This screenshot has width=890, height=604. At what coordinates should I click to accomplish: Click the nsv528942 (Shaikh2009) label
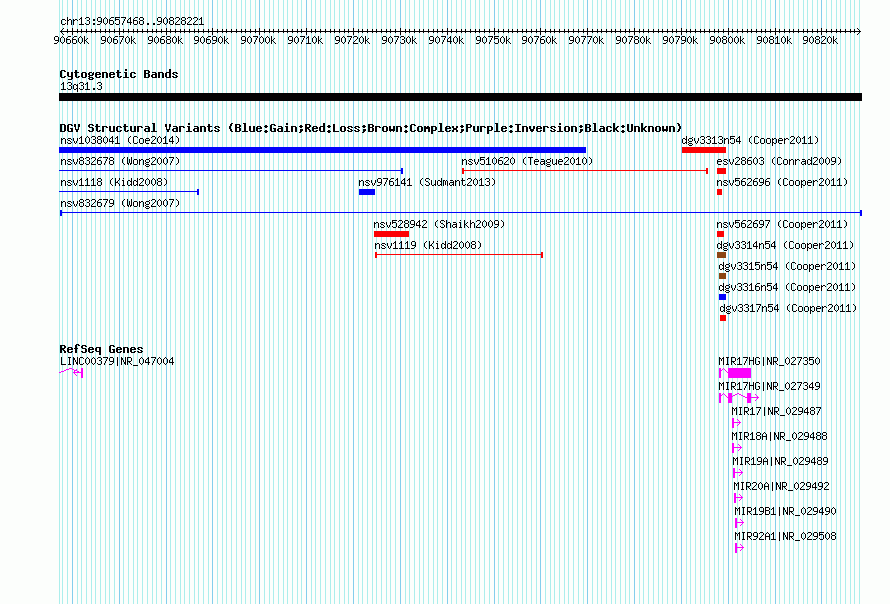[439, 224]
